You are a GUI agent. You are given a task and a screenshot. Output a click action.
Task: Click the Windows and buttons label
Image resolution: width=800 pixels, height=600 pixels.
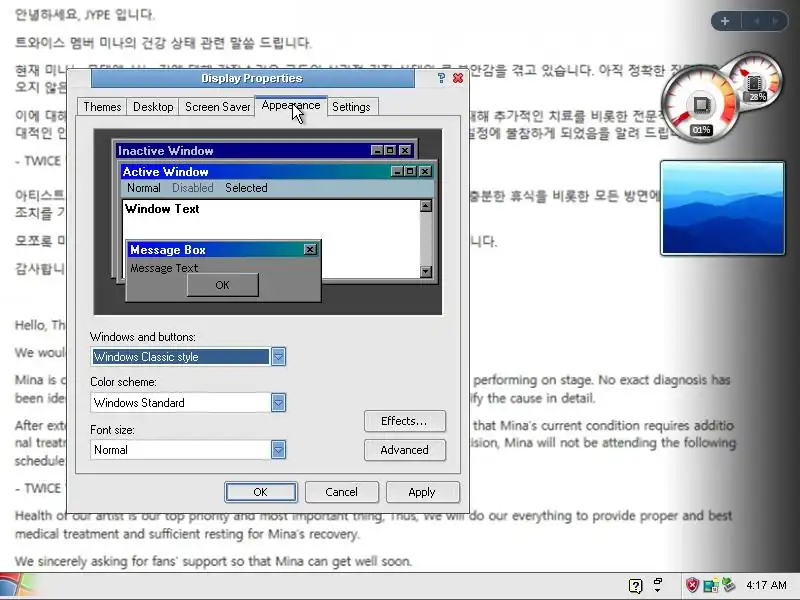(x=143, y=337)
